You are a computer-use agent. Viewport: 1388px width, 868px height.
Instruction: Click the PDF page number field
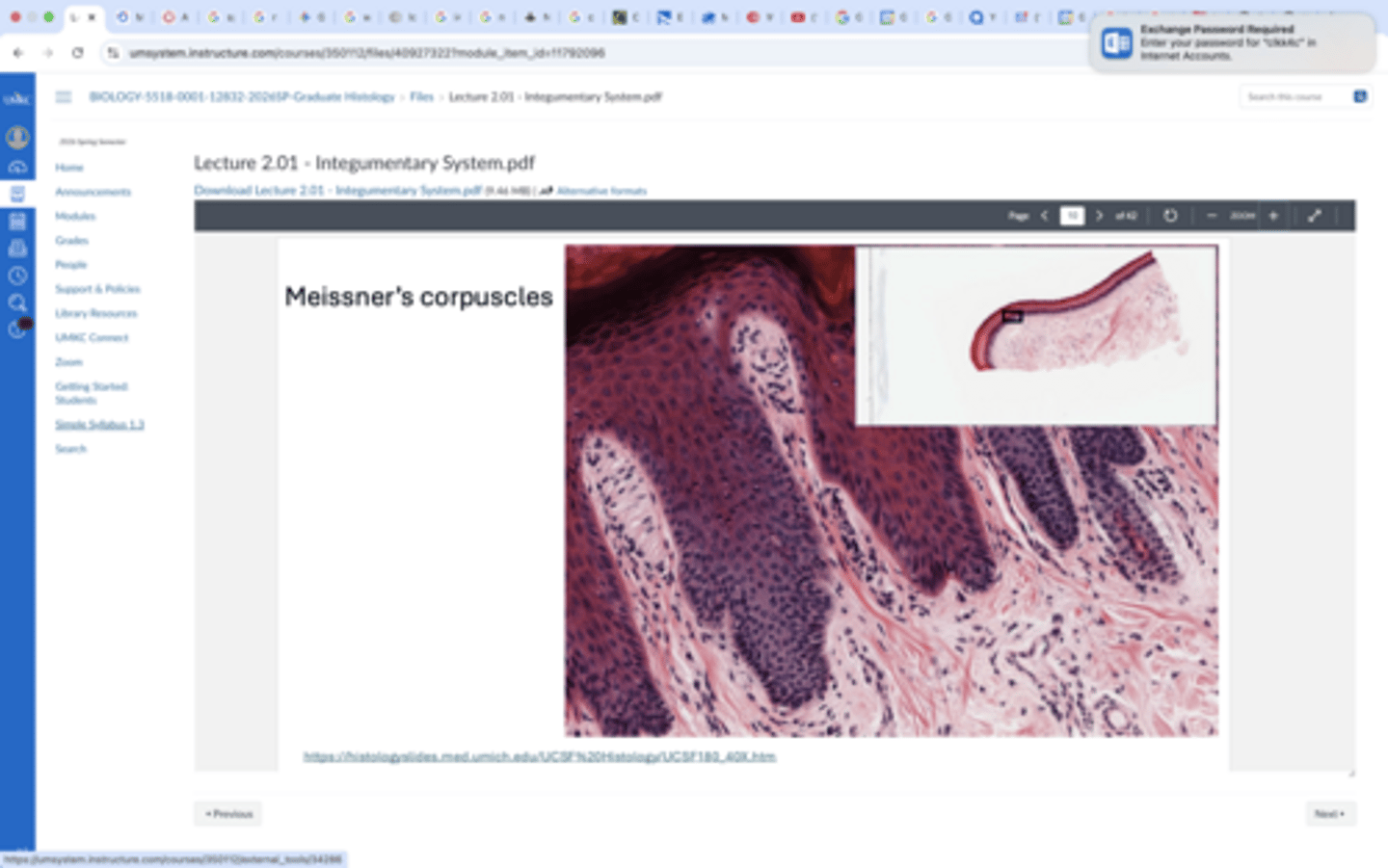pos(1072,216)
